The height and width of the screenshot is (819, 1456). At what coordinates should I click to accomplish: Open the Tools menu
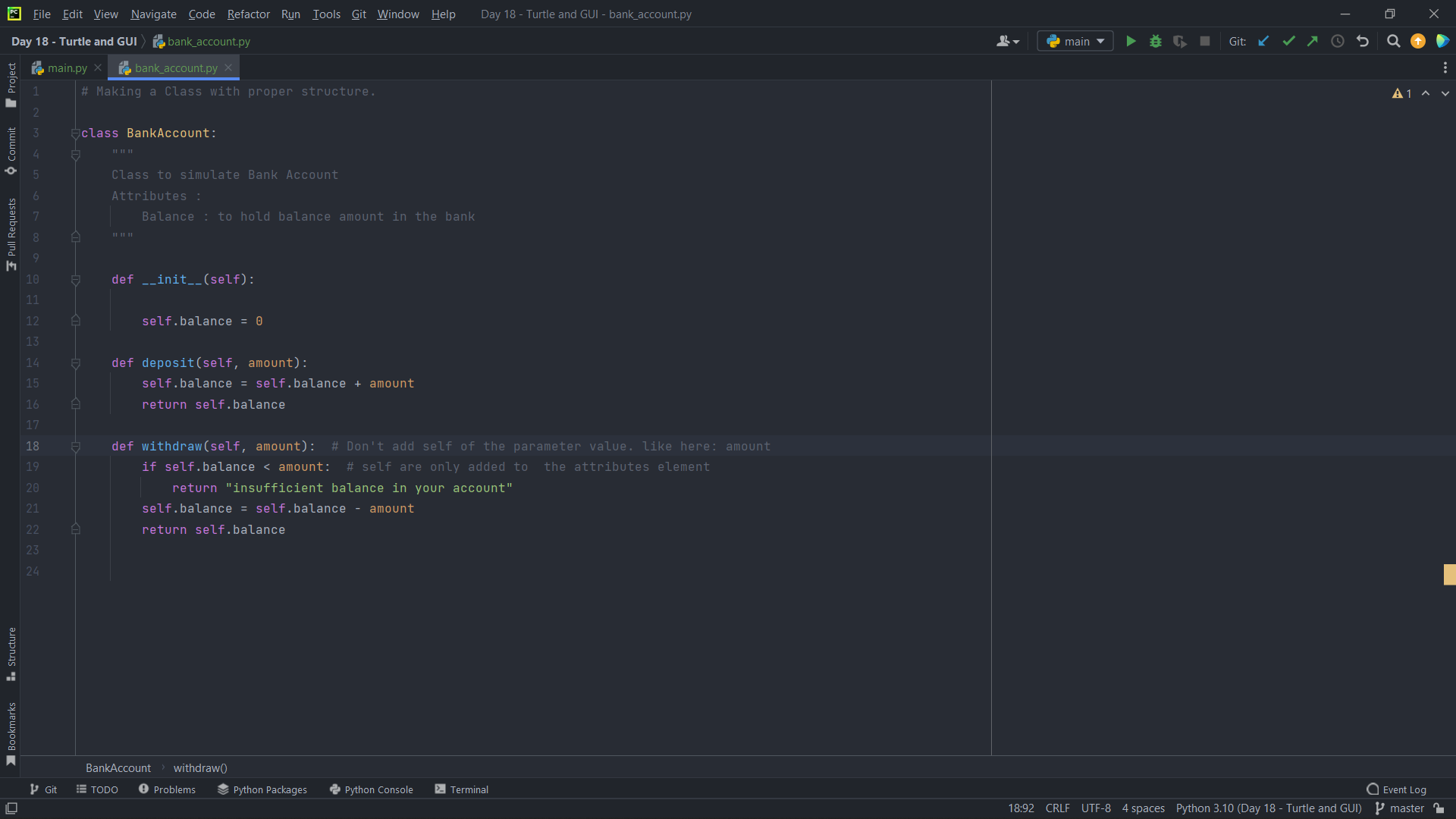click(x=326, y=14)
